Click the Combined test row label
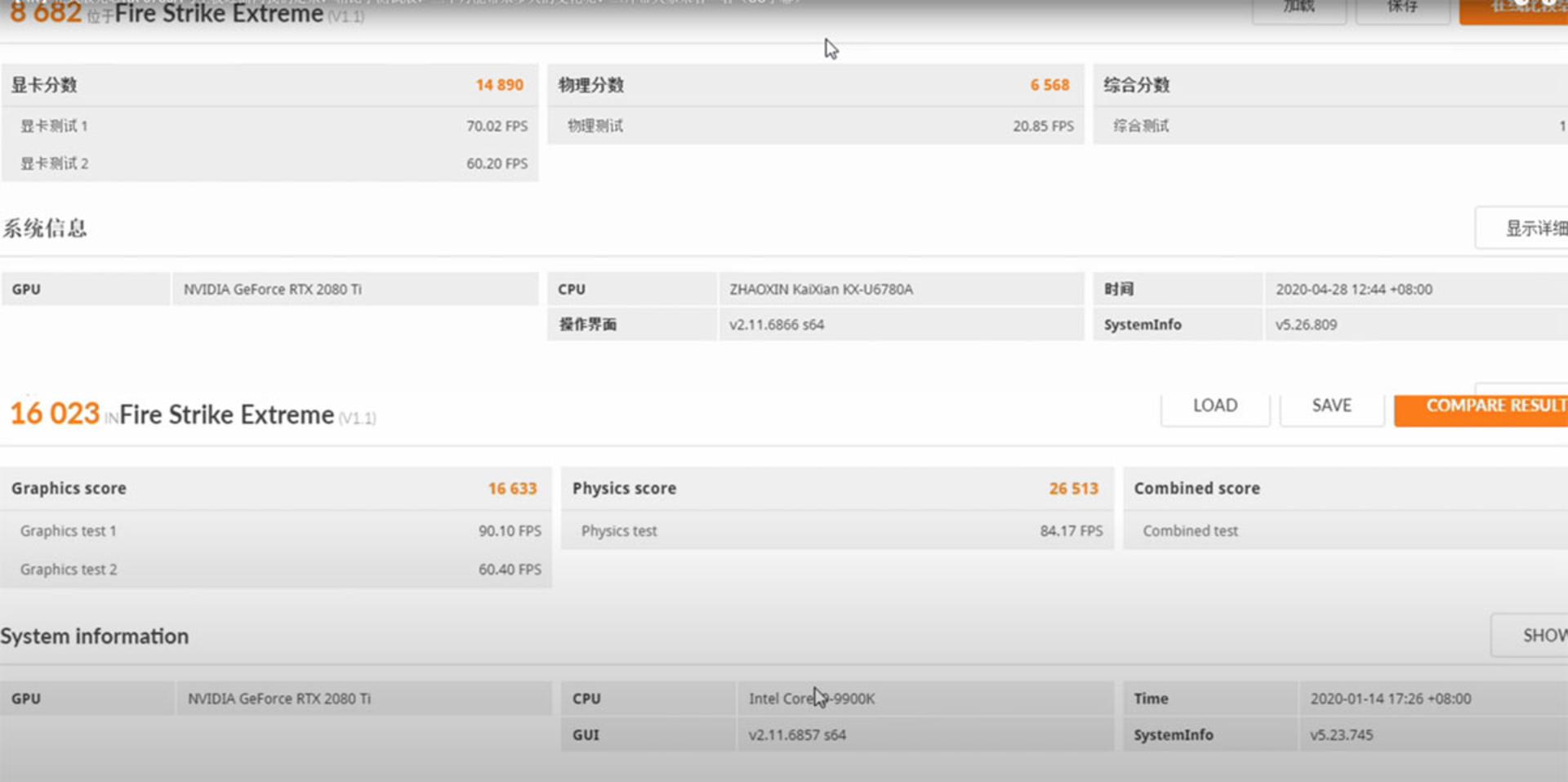Screen dimensions: 1568x782 1190,531
